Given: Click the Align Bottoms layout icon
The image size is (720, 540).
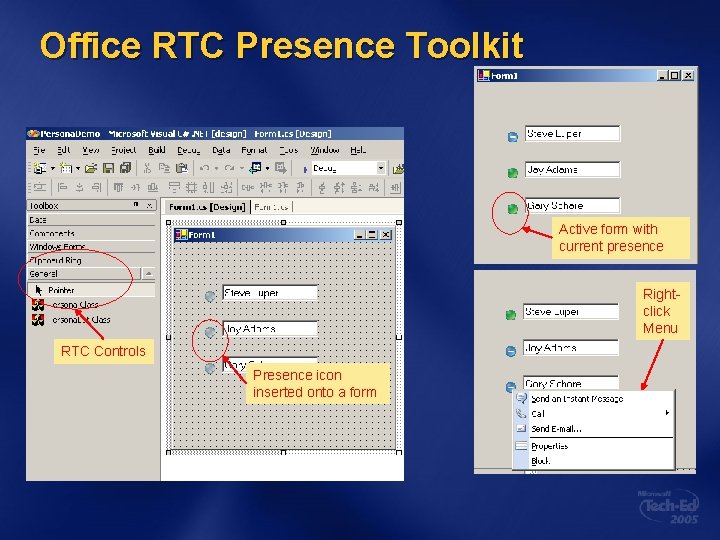Looking at the screenshot, I should click(x=153, y=187).
